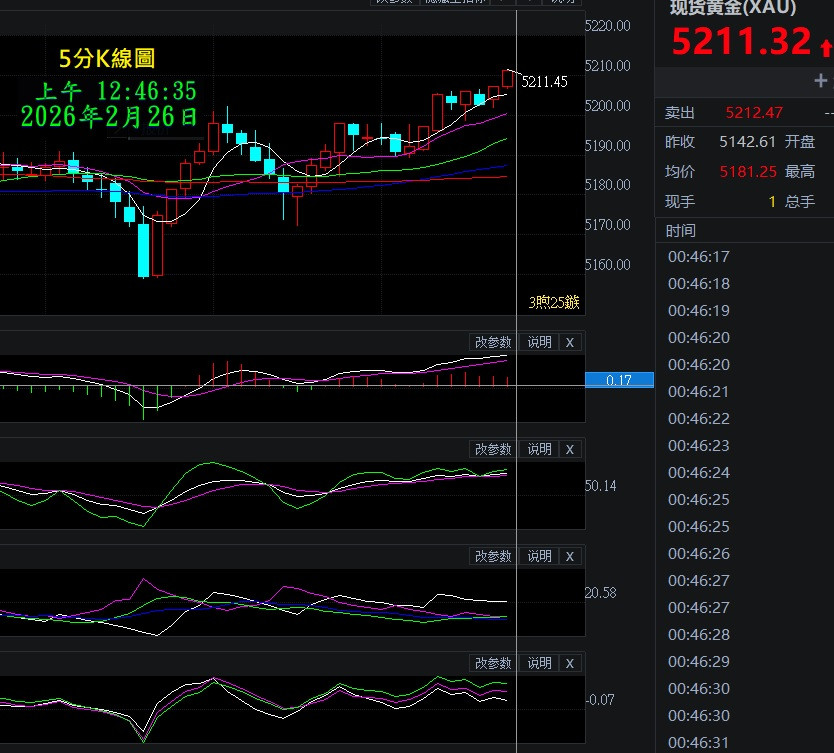Click the 卖出 price 5212.47
834x753 pixels.
(754, 113)
